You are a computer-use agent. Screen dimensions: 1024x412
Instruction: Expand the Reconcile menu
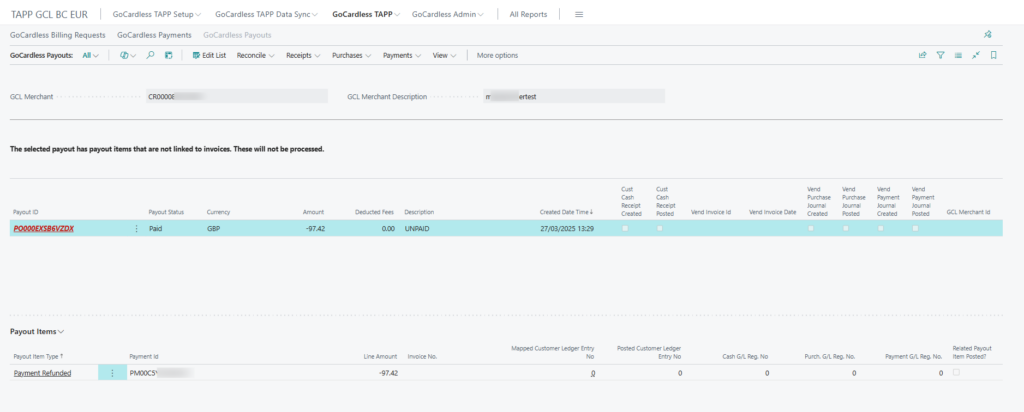(255, 55)
